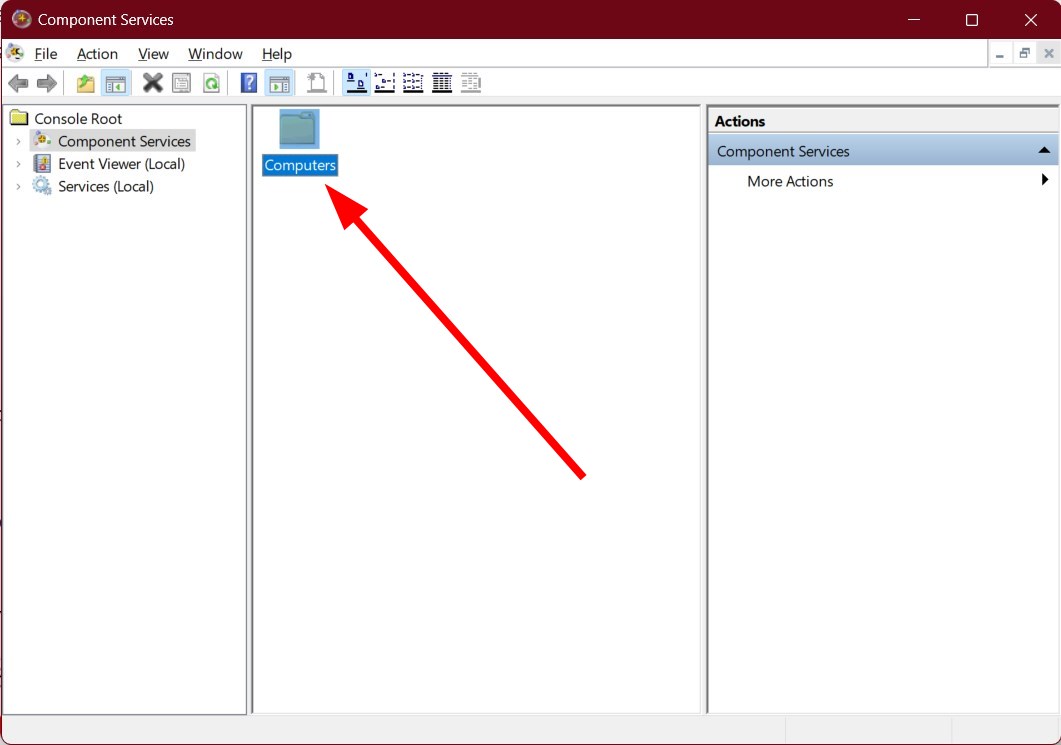Click the Back arrow toolbar button
1061x745 pixels.
[18, 83]
